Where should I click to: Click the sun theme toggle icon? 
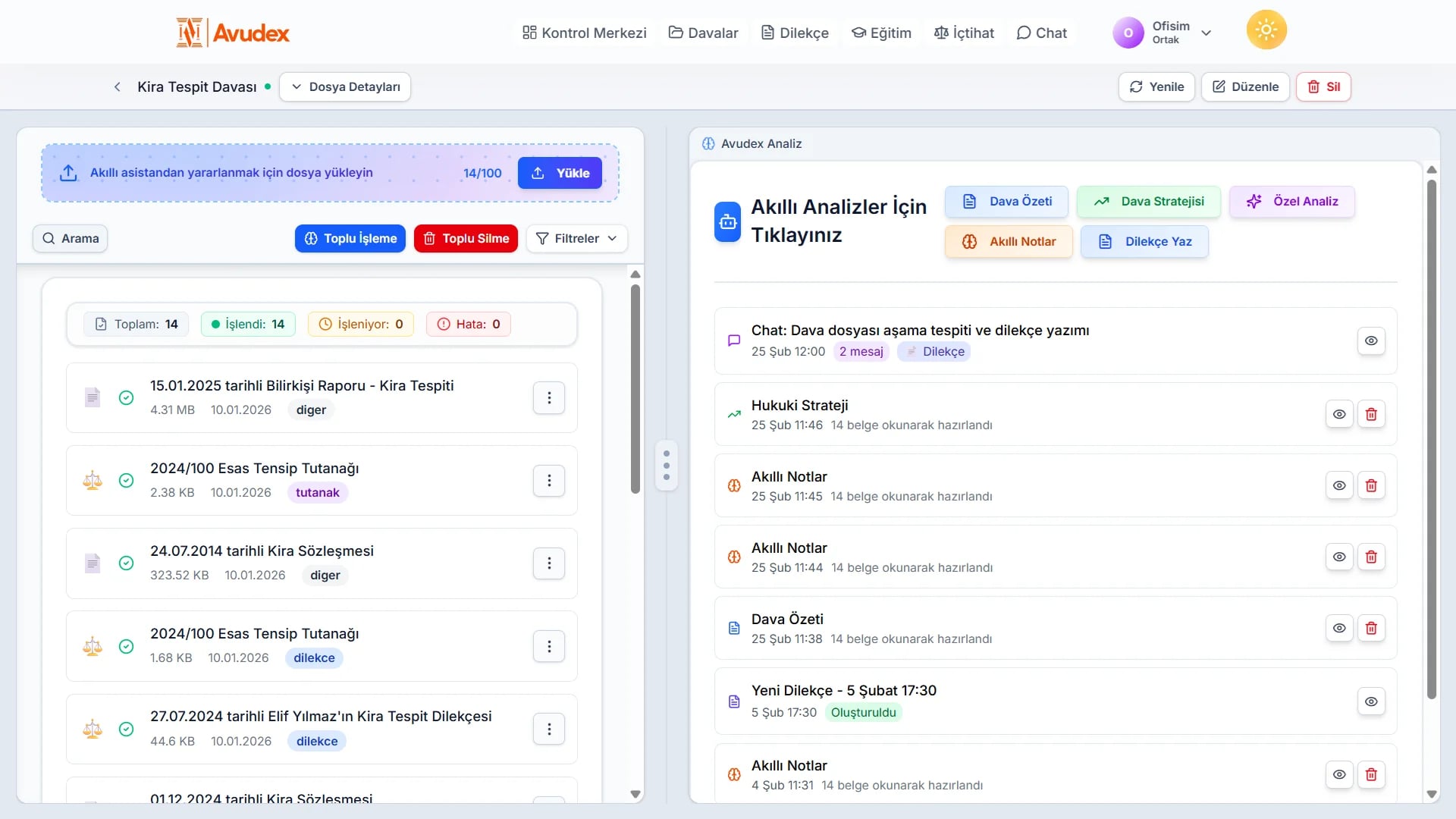(x=1266, y=30)
